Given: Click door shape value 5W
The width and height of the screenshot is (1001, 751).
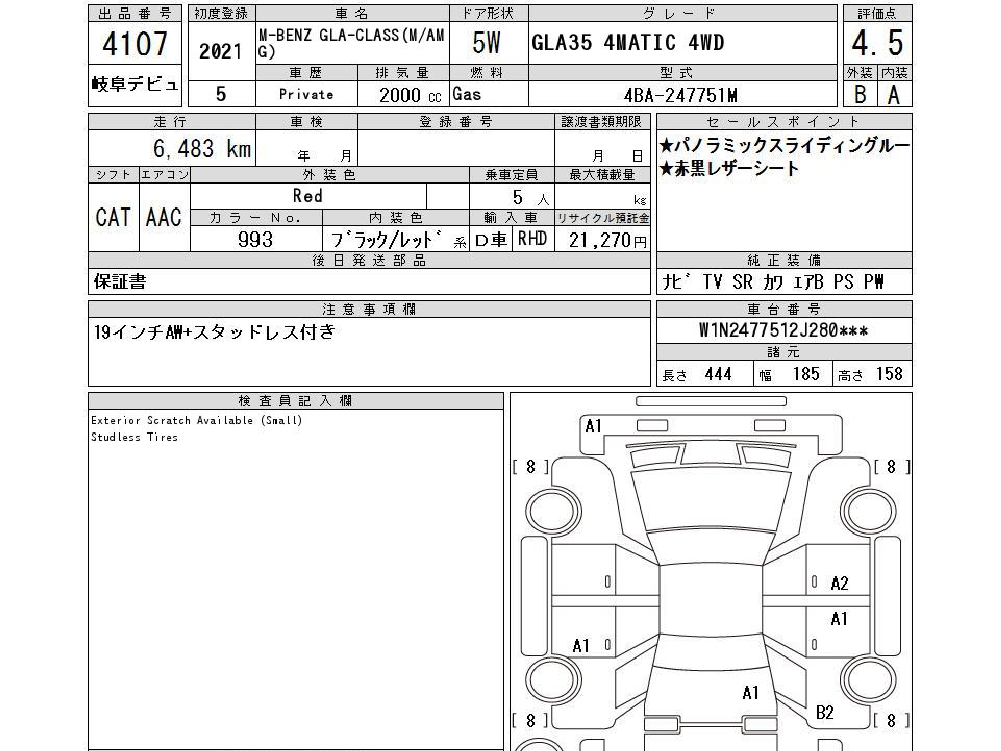Looking at the screenshot, I should (x=486, y=43).
